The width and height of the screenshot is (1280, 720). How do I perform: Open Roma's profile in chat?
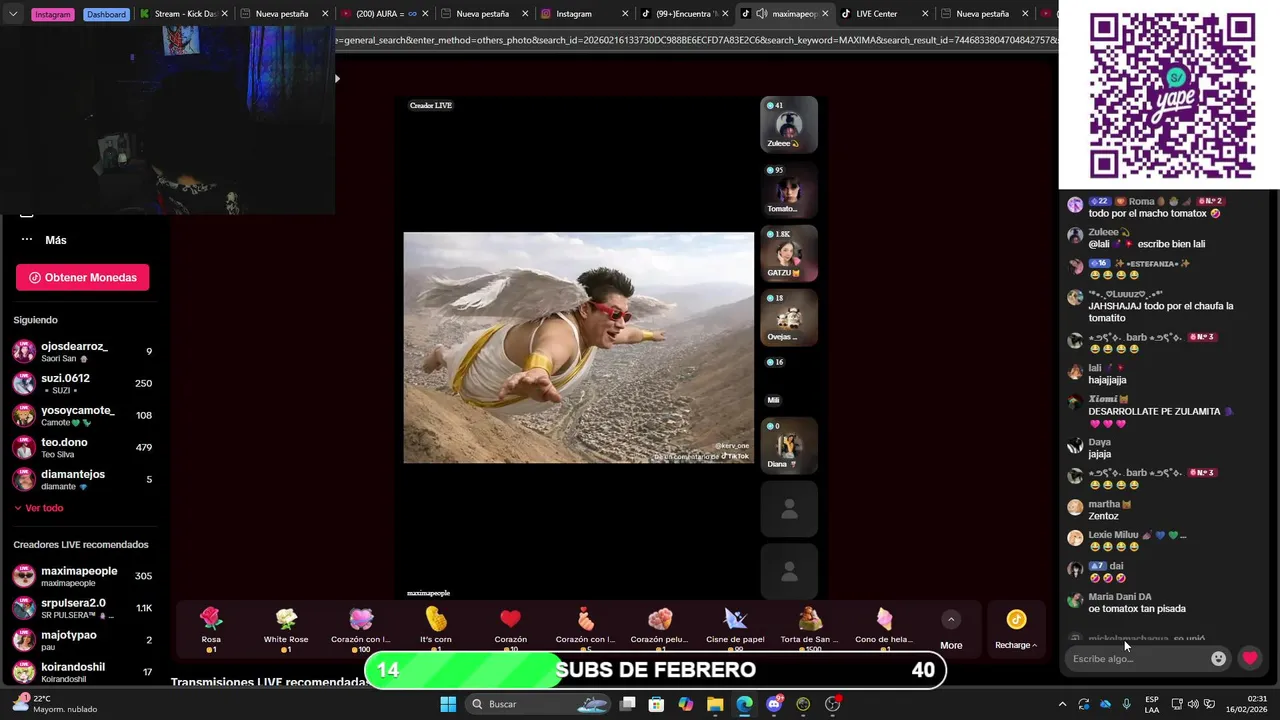tap(1141, 201)
